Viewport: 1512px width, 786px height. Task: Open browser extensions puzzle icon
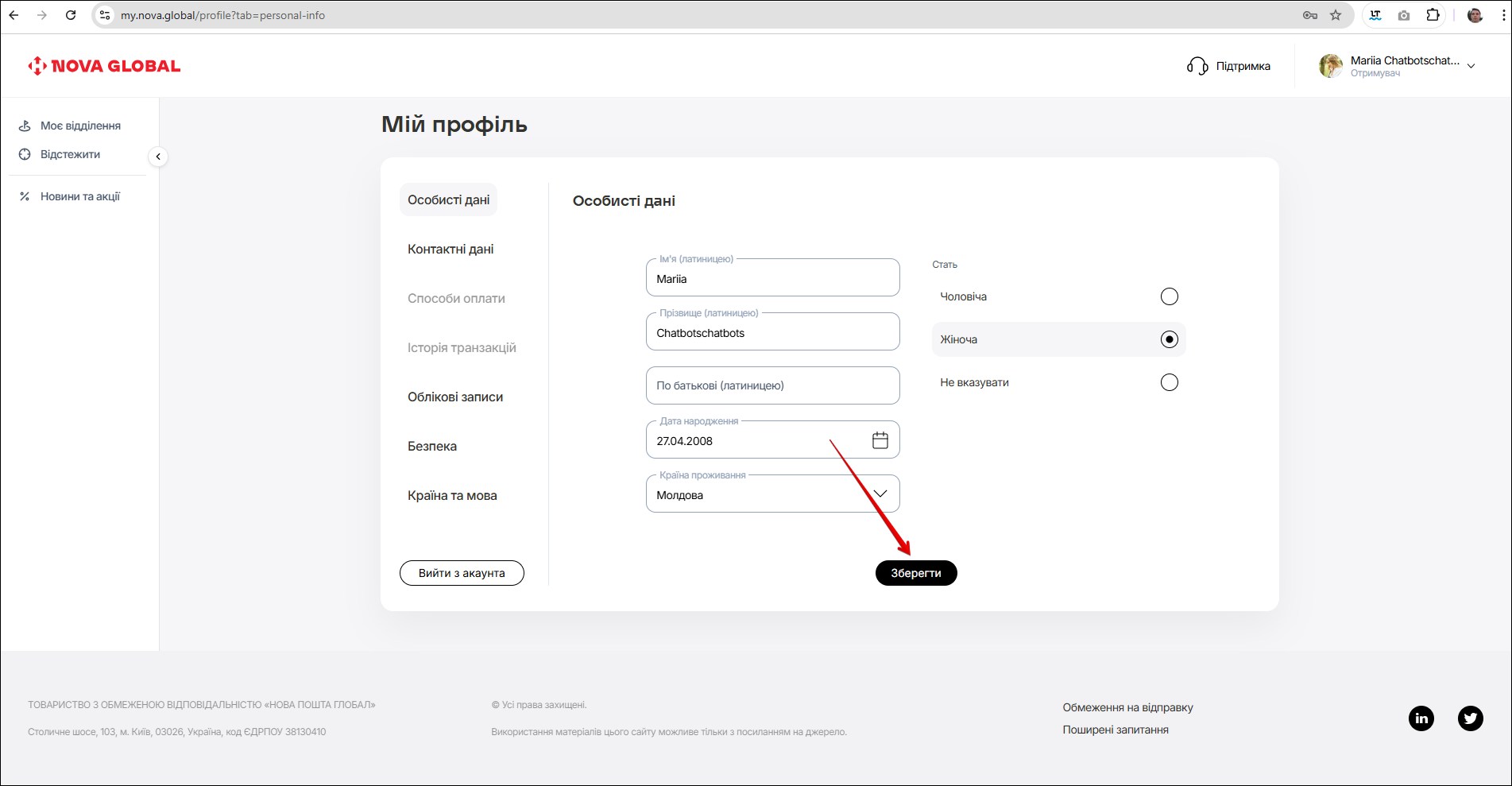[1433, 15]
